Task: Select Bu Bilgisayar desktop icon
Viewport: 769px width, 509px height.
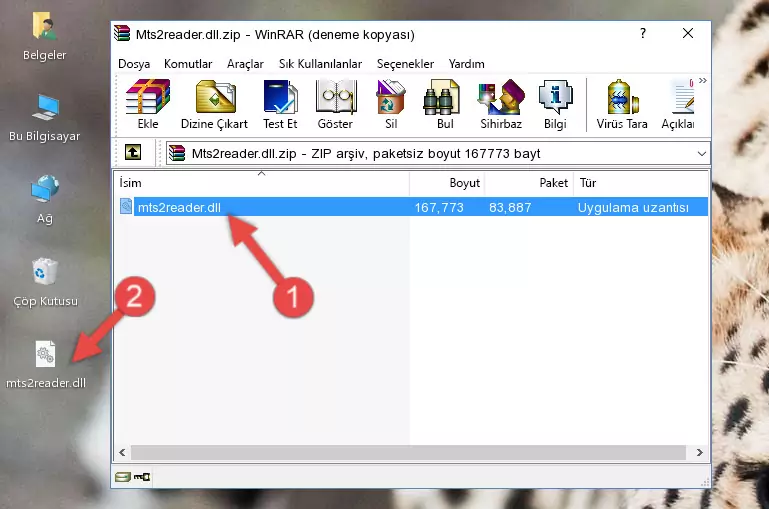Action: point(45,118)
